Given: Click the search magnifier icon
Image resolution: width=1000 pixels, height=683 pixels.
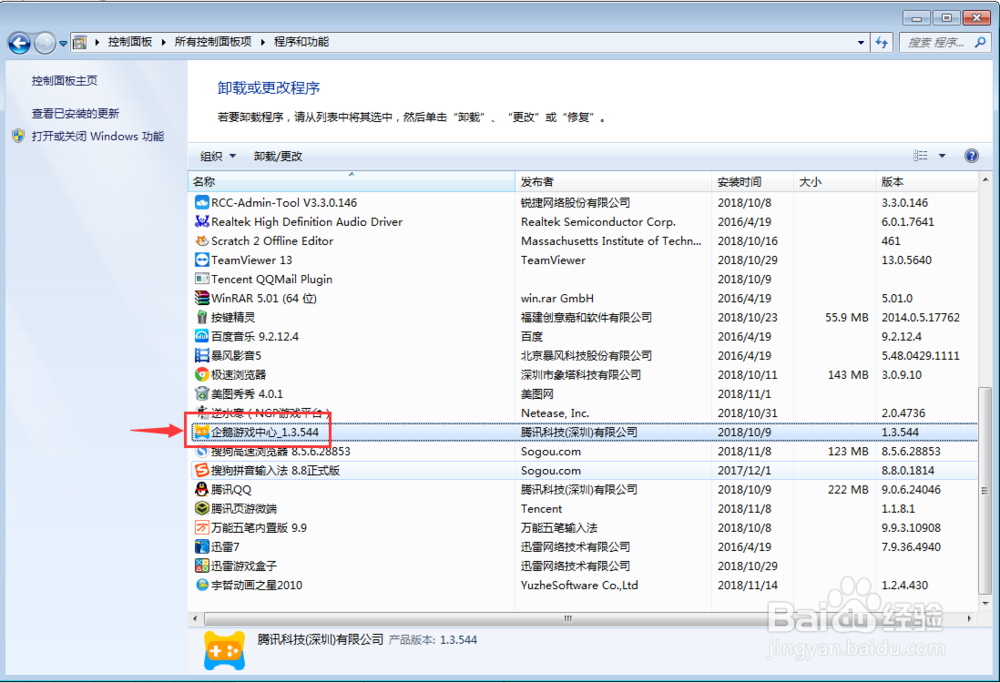Looking at the screenshot, I should click(x=980, y=43).
